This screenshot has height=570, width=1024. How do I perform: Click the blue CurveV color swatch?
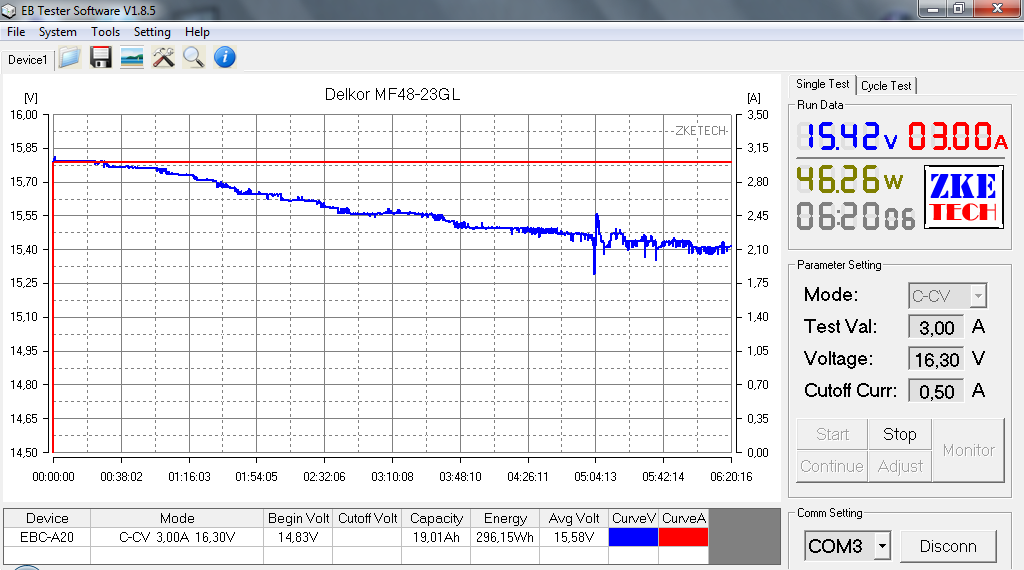pyautogui.click(x=634, y=537)
